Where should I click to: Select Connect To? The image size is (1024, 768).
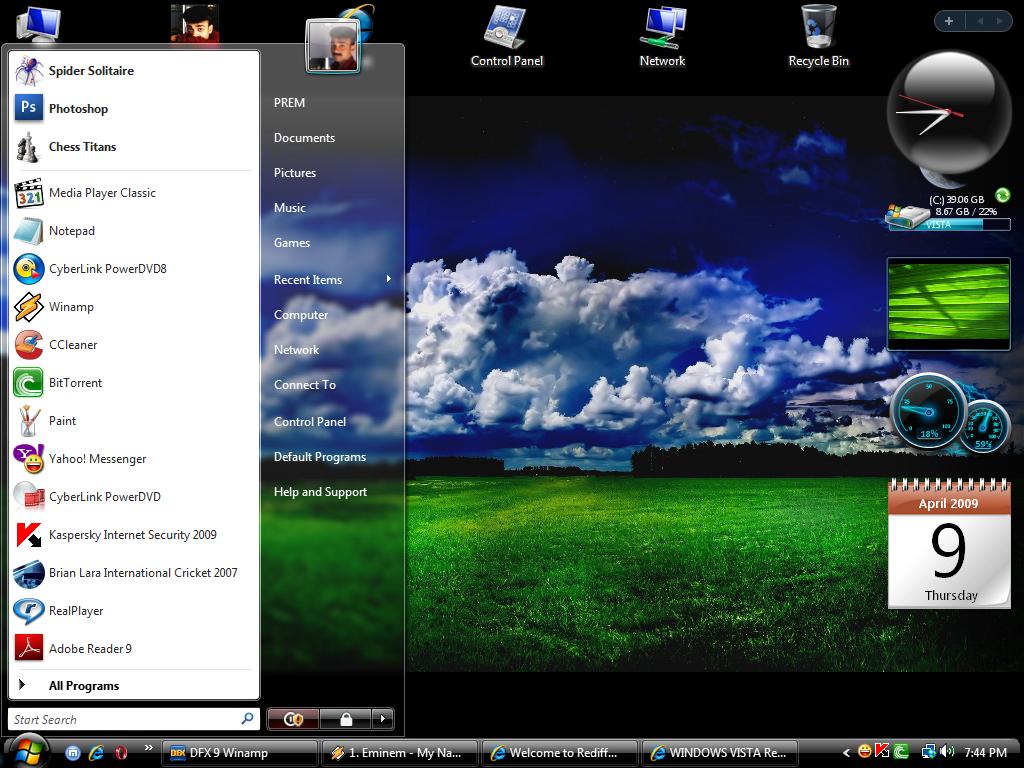pyautogui.click(x=304, y=385)
